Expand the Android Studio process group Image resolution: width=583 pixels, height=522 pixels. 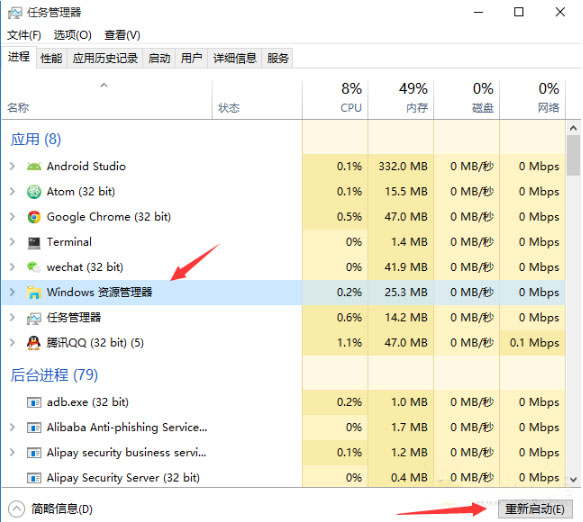pos(12,166)
